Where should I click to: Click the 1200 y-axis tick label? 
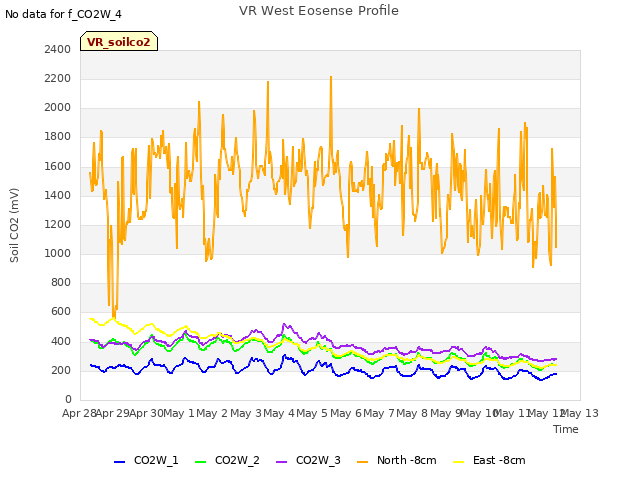58,224
